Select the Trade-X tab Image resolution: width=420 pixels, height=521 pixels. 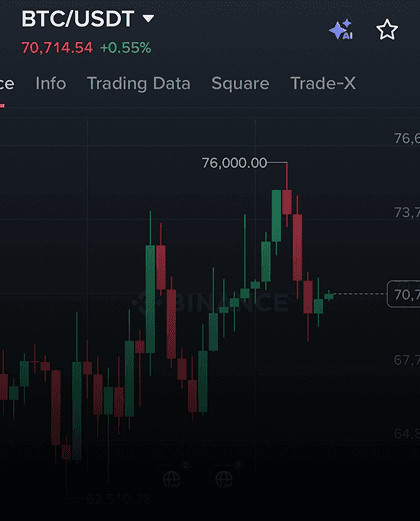click(x=323, y=83)
